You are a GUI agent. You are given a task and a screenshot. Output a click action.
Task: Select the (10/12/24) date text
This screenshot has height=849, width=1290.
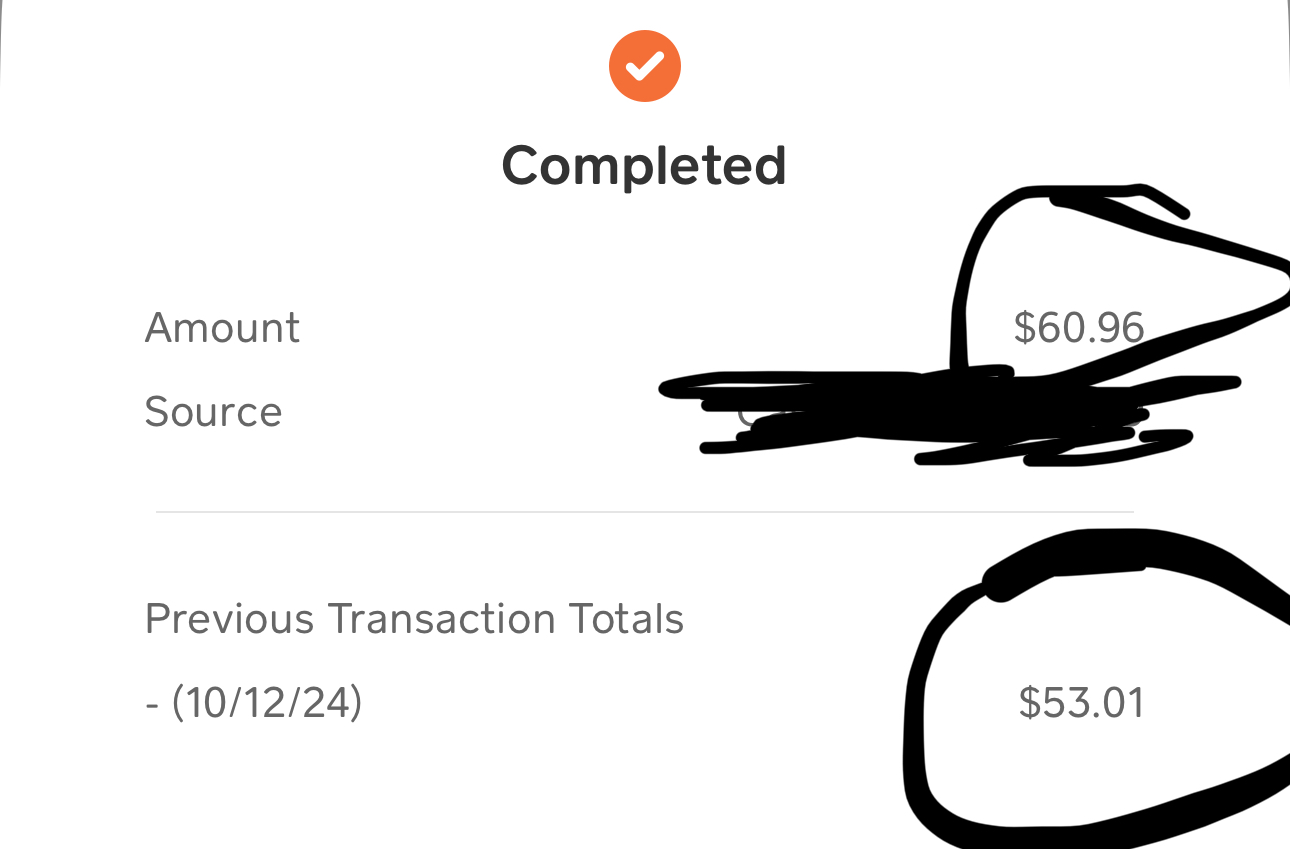point(266,703)
